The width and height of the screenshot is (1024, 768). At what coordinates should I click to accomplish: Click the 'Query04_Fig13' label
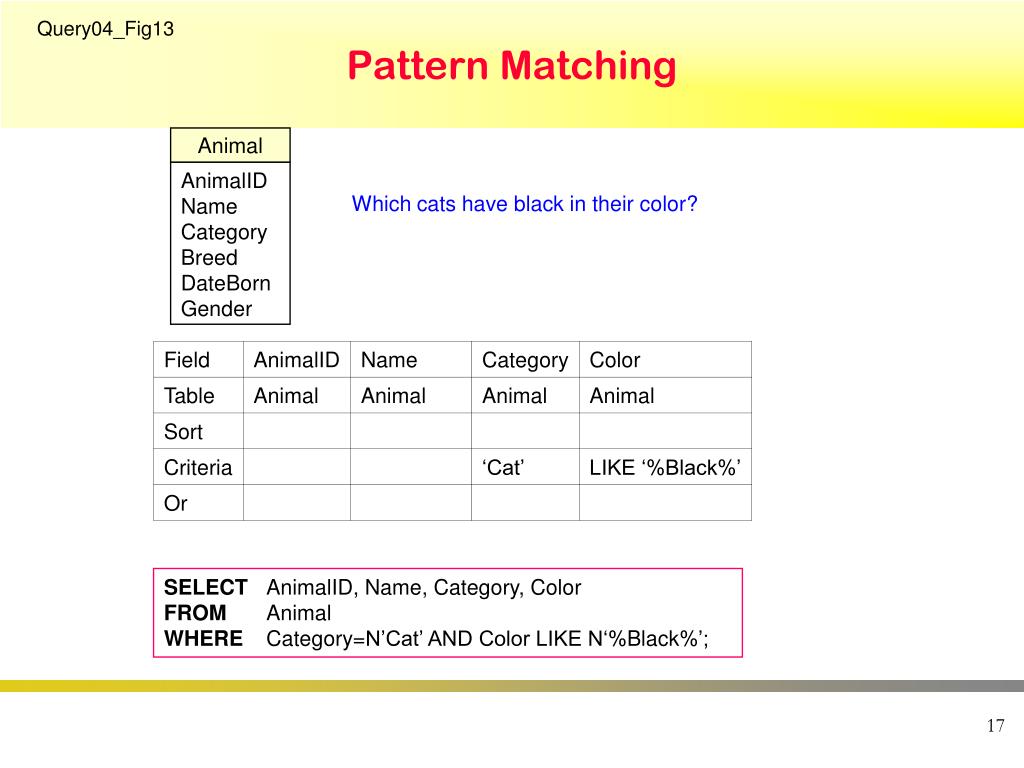pyautogui.click(x=105, y=29)
